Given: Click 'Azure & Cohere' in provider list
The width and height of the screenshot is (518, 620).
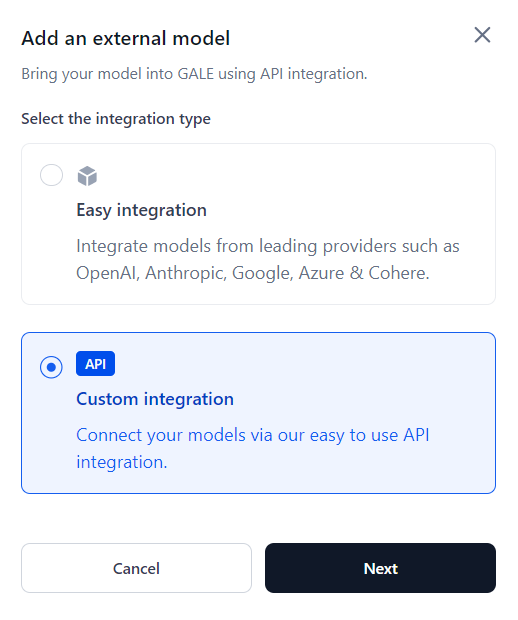Looking at the screenshot, I should pyautogui.click(x=364, y=273).
